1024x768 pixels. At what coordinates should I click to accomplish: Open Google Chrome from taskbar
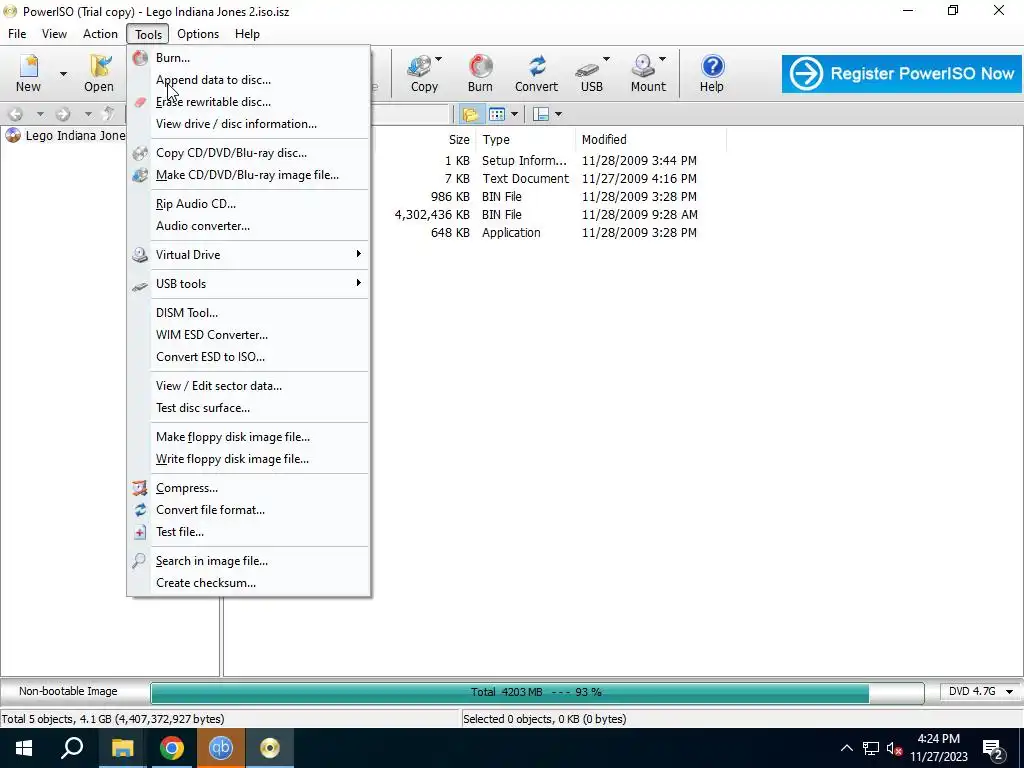(x=172, y=748)
